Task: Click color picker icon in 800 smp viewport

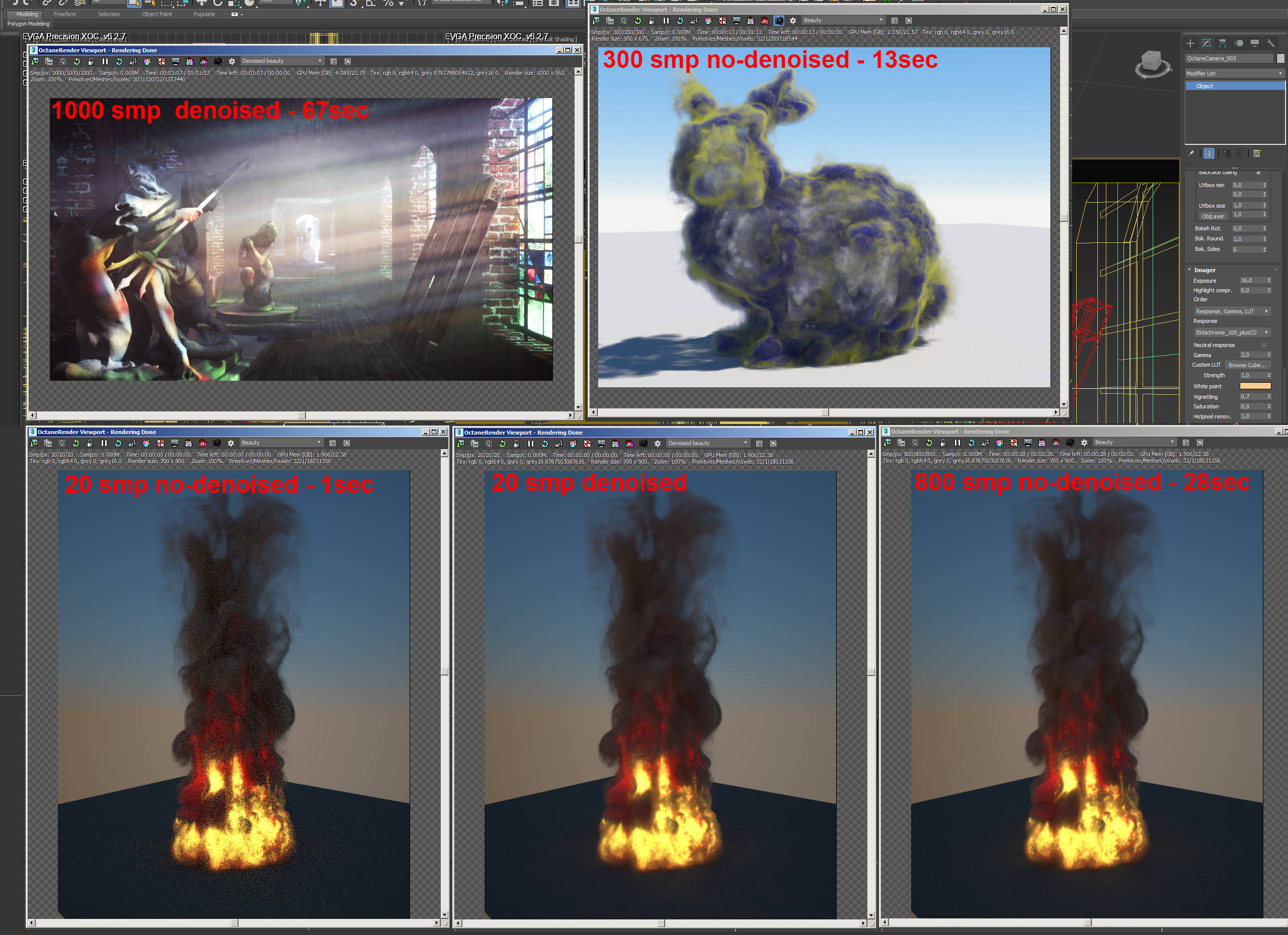Action: click(x=1000, y=443)
